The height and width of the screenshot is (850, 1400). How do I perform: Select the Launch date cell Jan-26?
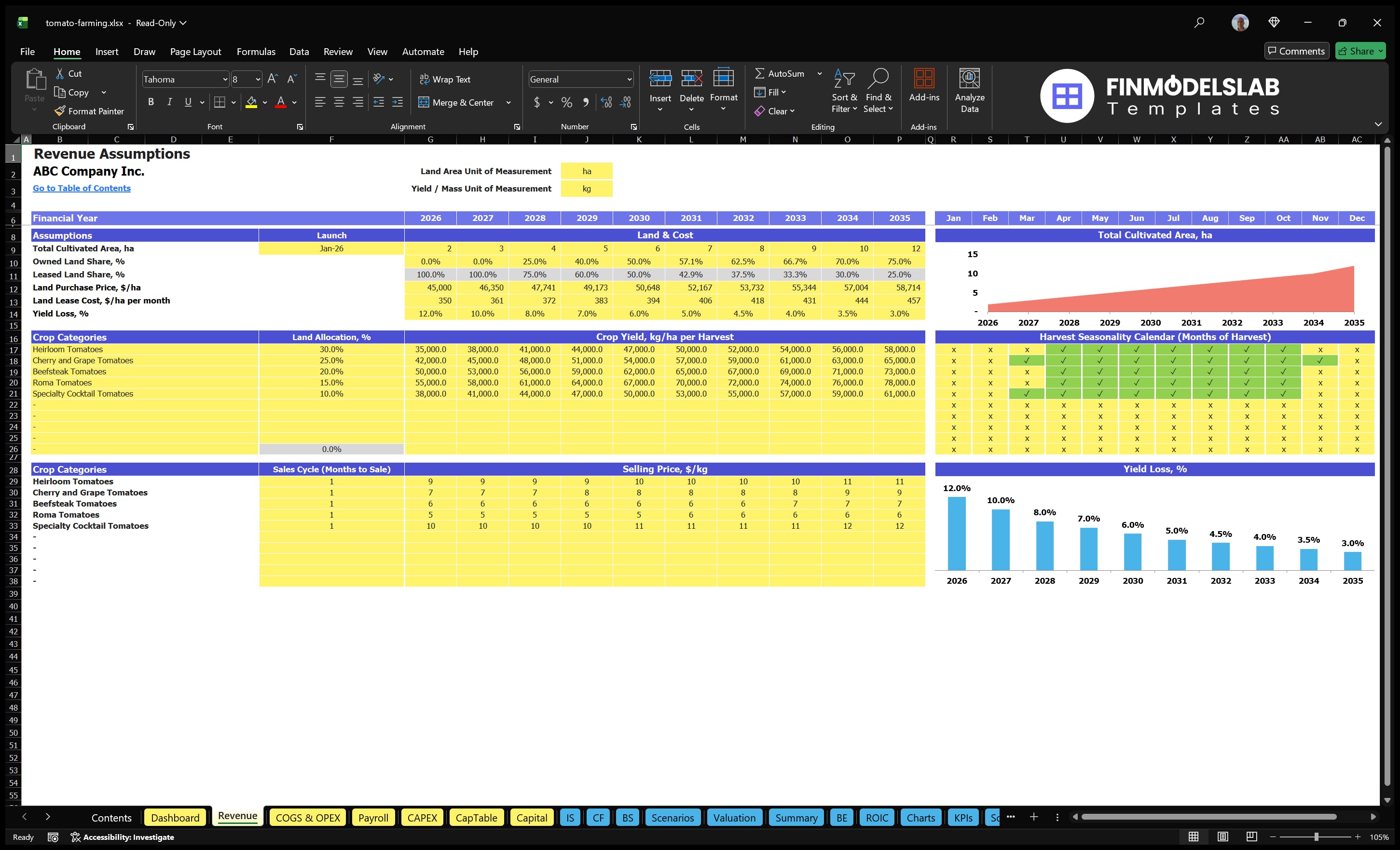pyautogui.click(x=331, y=248)
